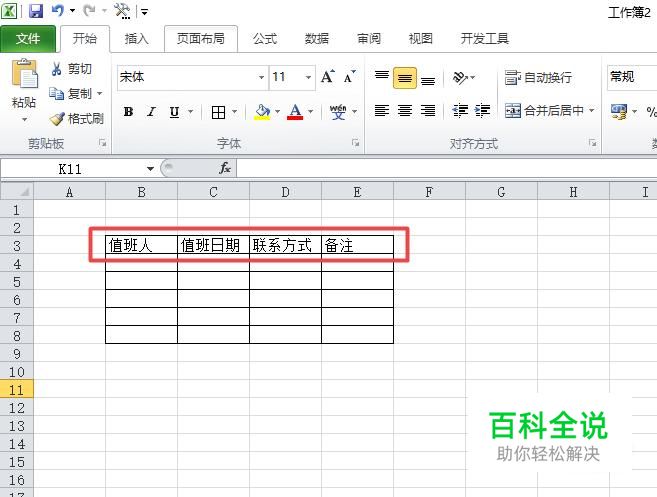The height and width of the screenshot is (497, 657).
Task: Select Bottom Align icon
Action: click(x=428, y=81)
